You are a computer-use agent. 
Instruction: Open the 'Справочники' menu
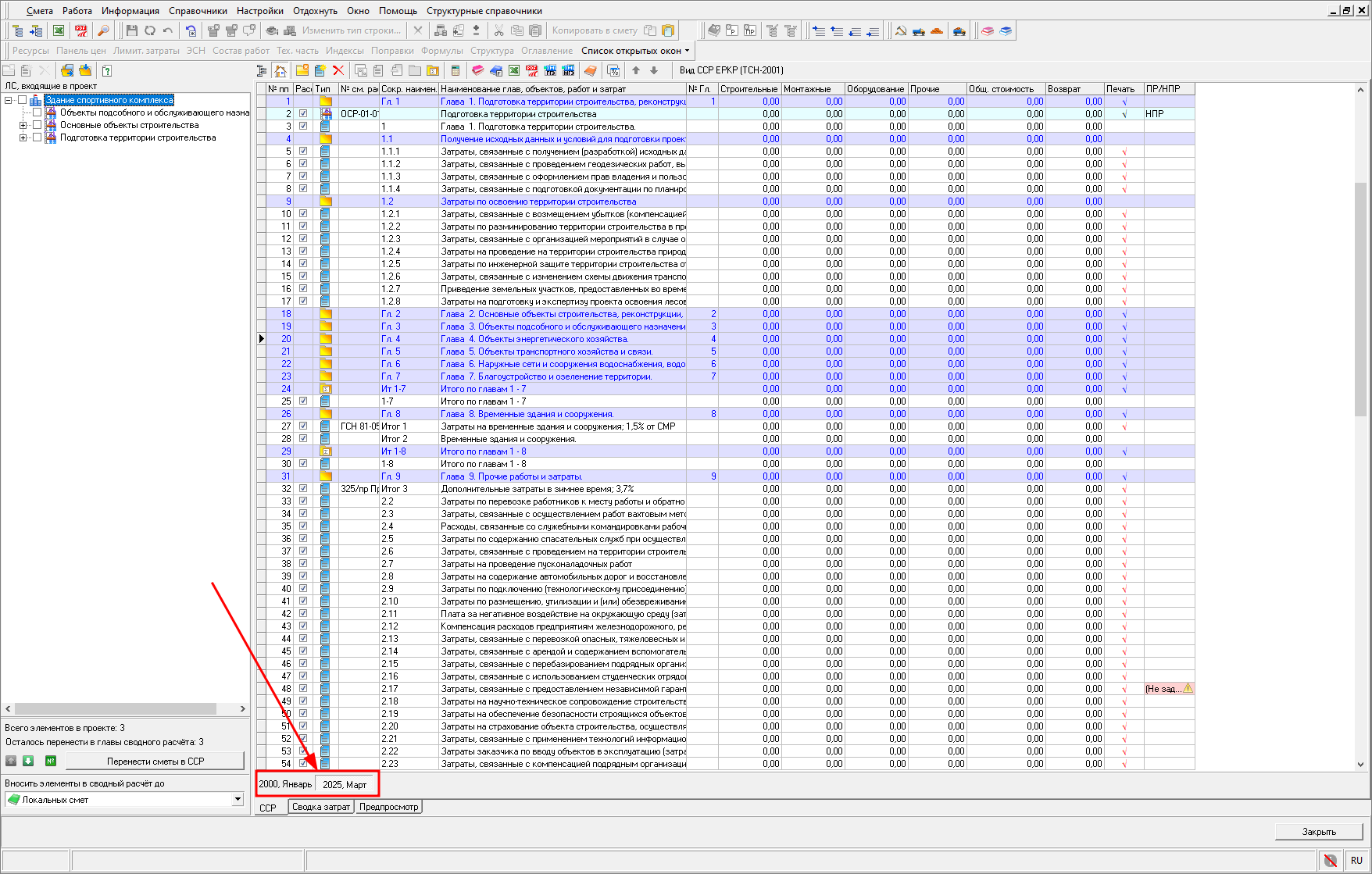[198, 11]
